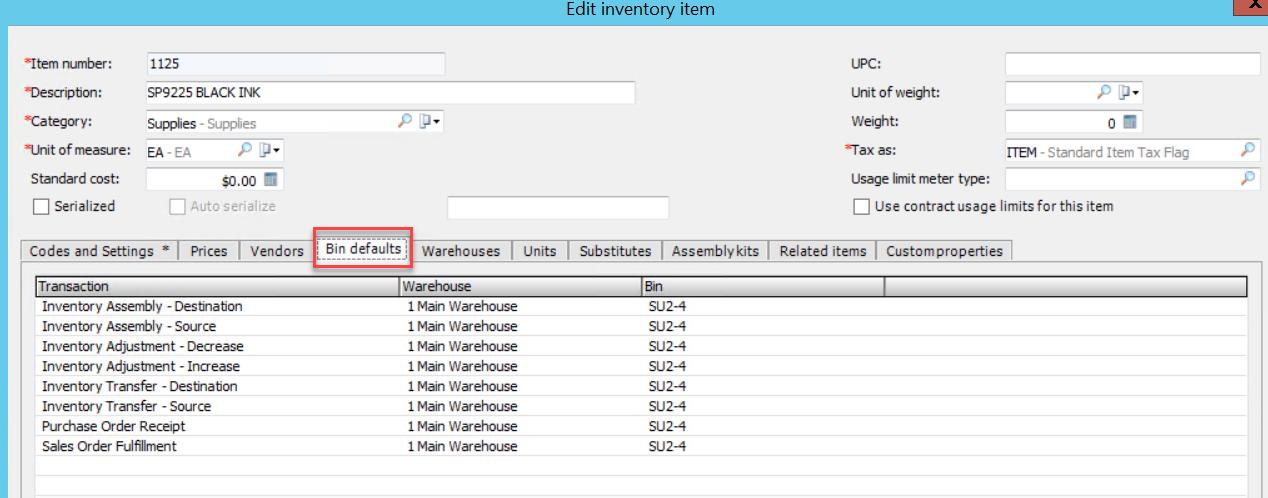The width and height of the screenshot is (1268, 498).
Task: Expand the Category flag dropdown arrow
Action: click(437, 122)
